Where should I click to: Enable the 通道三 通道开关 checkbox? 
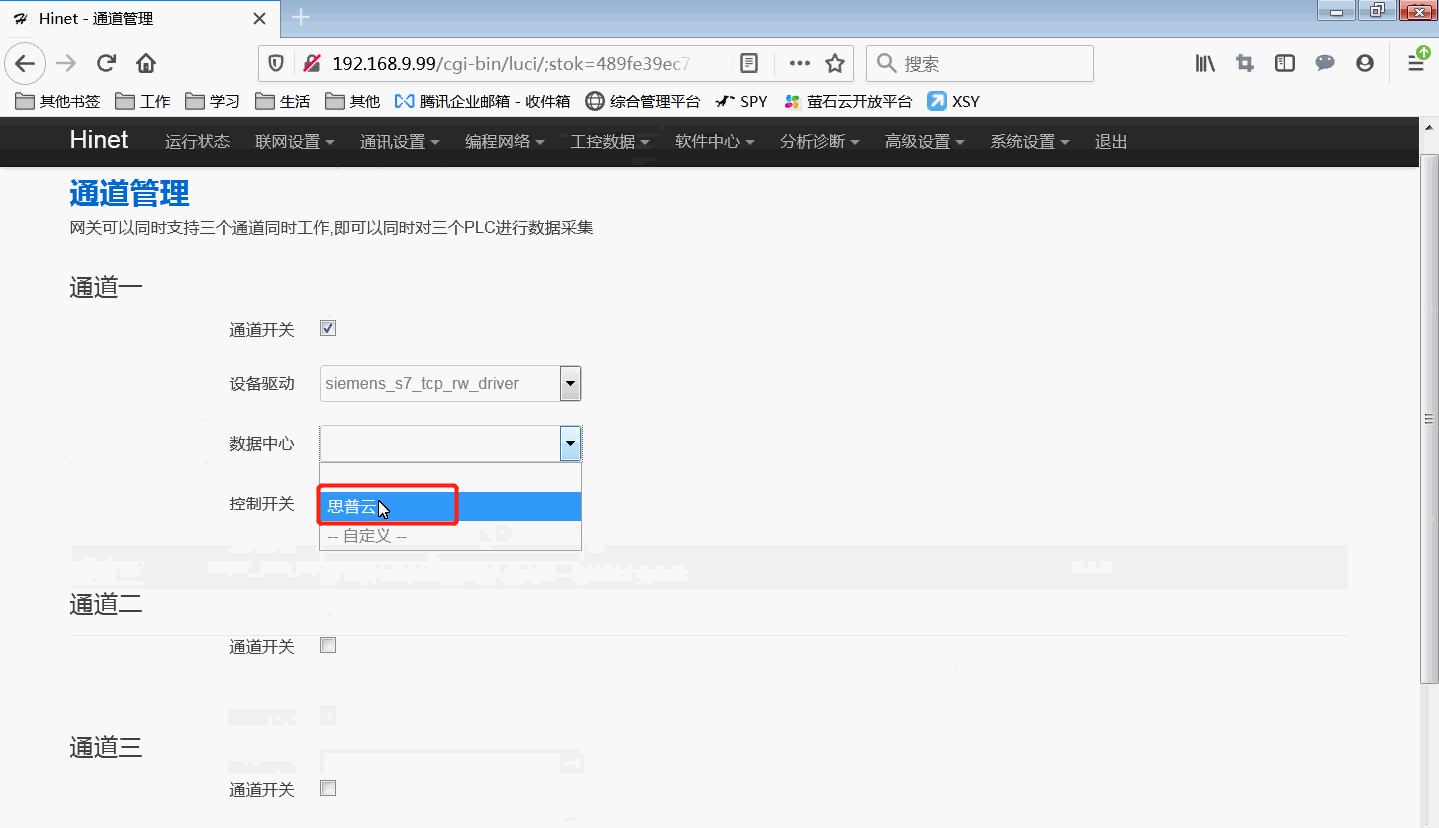(x=328, y=788)
